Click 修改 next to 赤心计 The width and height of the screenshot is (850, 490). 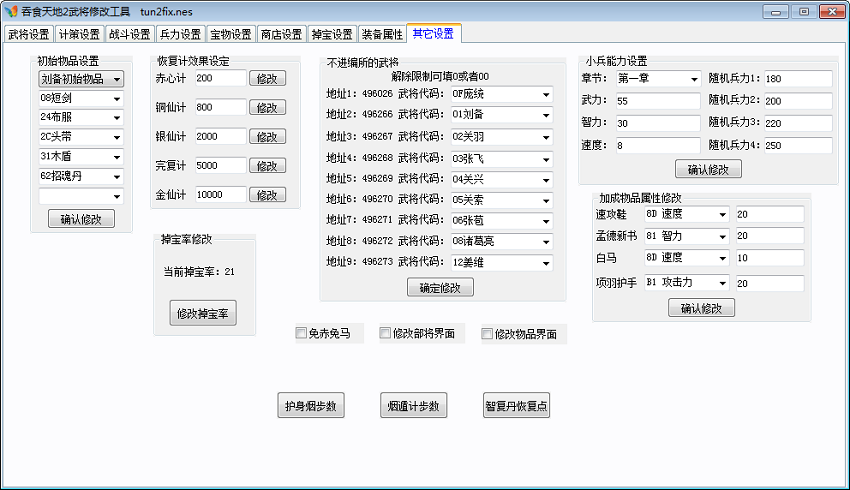[267, 79]
